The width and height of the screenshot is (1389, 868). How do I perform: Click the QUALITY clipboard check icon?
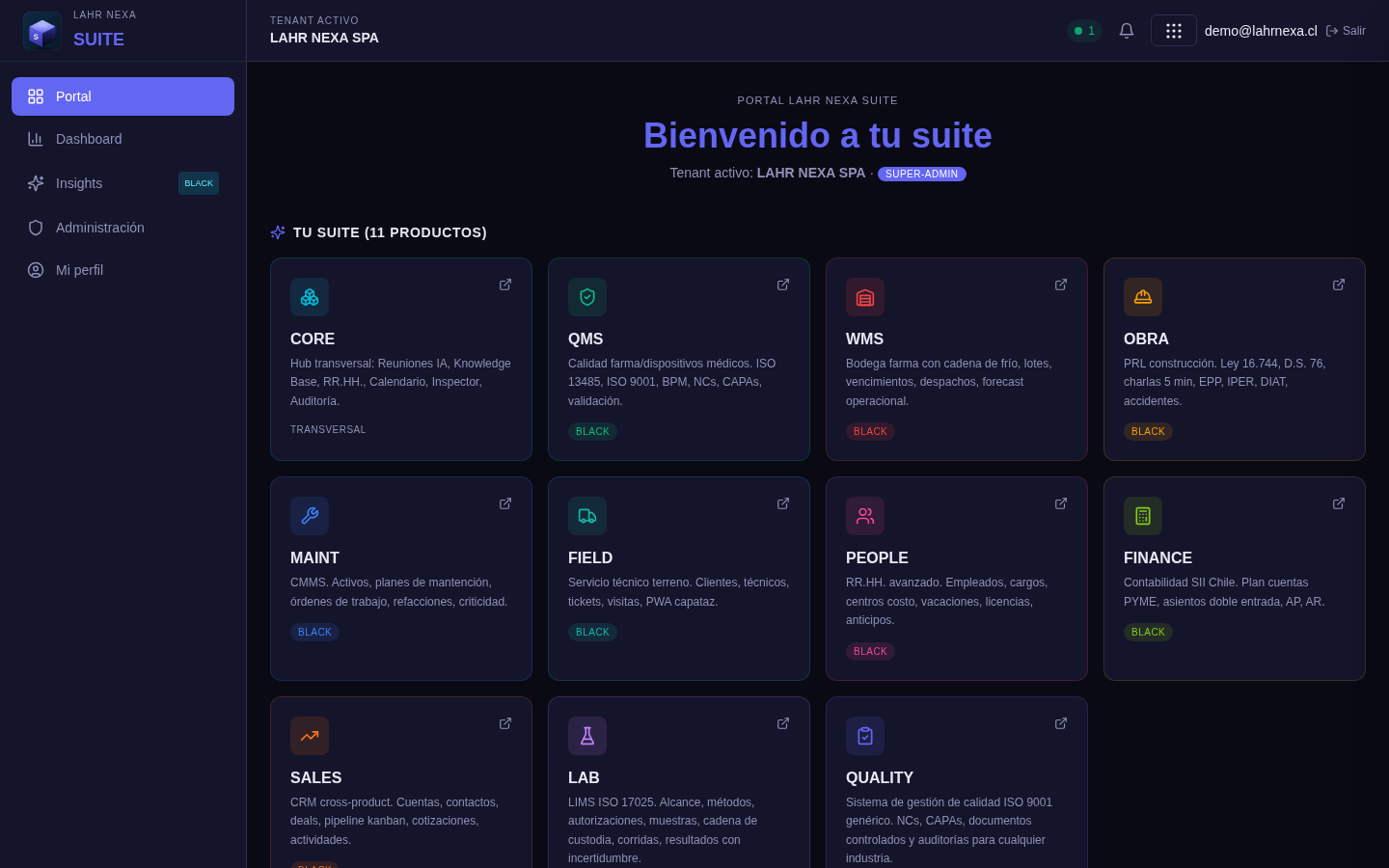[865, 736]
